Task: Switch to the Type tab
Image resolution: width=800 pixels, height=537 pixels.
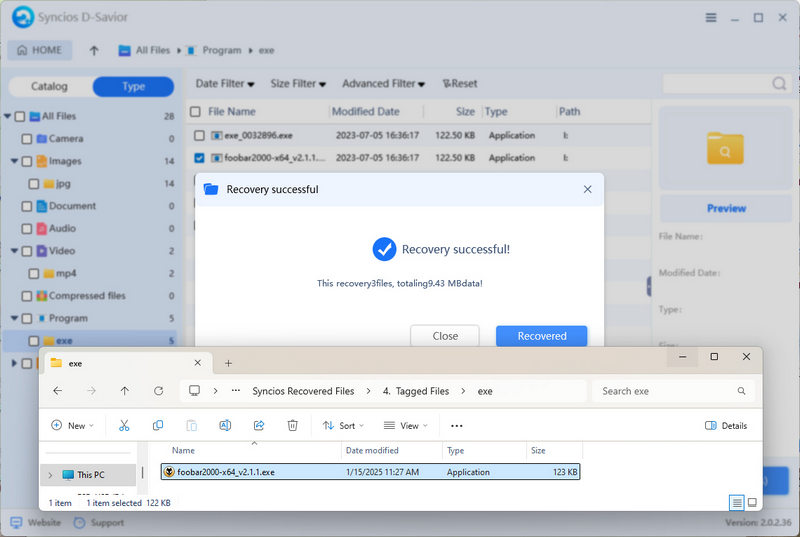Action: pos(134,86)
